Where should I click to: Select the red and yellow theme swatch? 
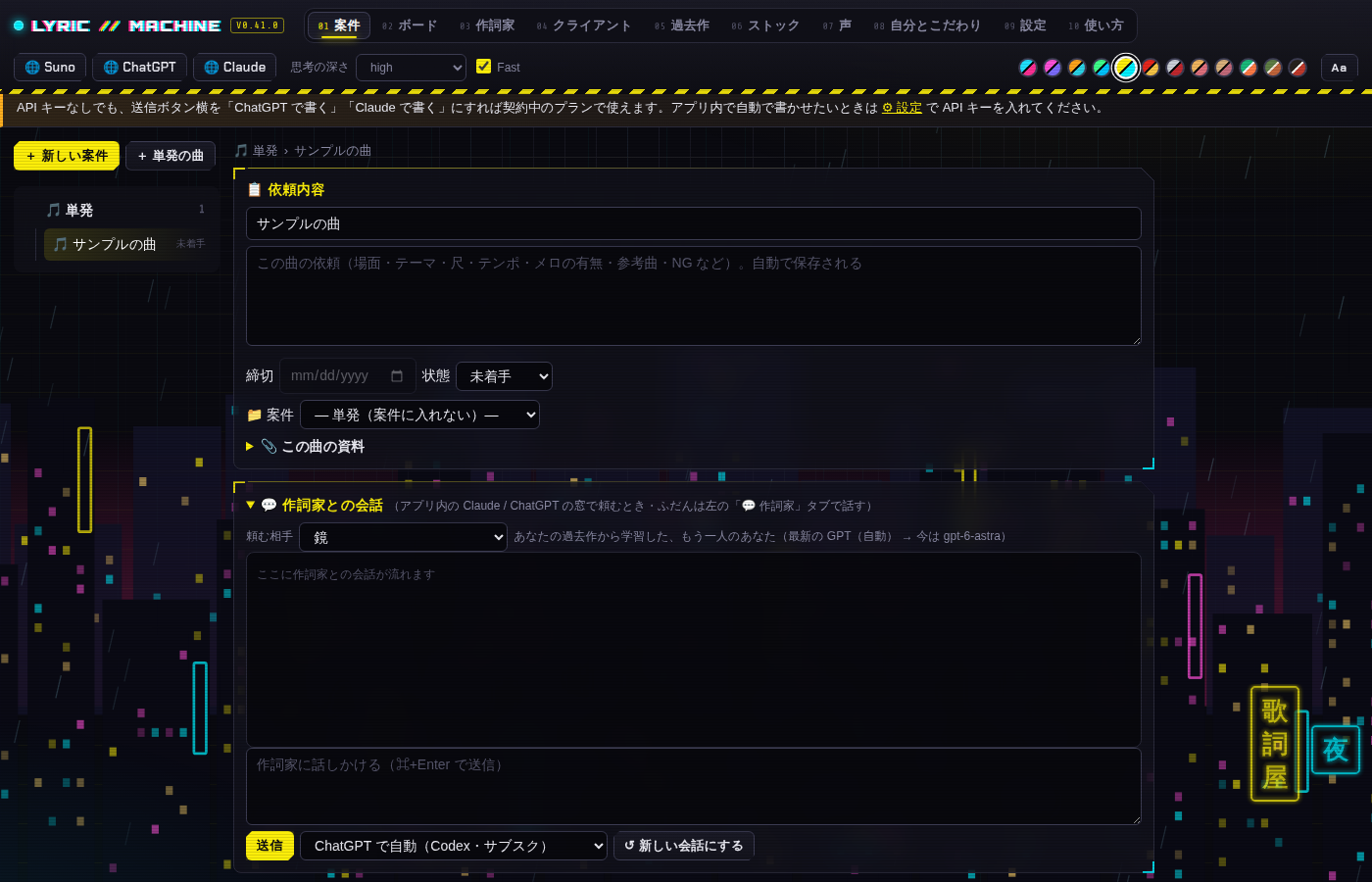pos(1151,68)
